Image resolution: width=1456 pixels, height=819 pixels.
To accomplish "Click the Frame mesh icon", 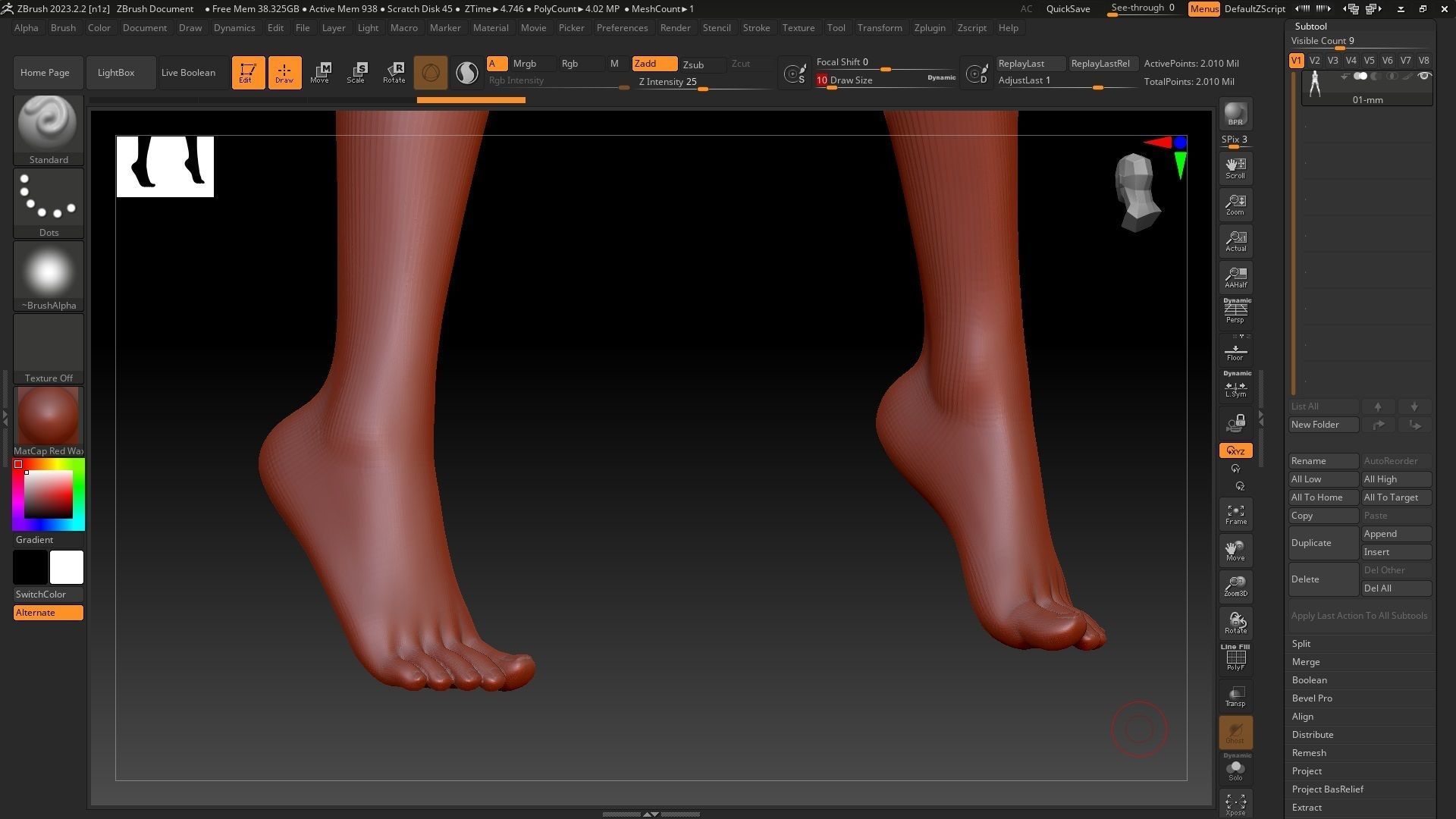I will click(1235, 514).
